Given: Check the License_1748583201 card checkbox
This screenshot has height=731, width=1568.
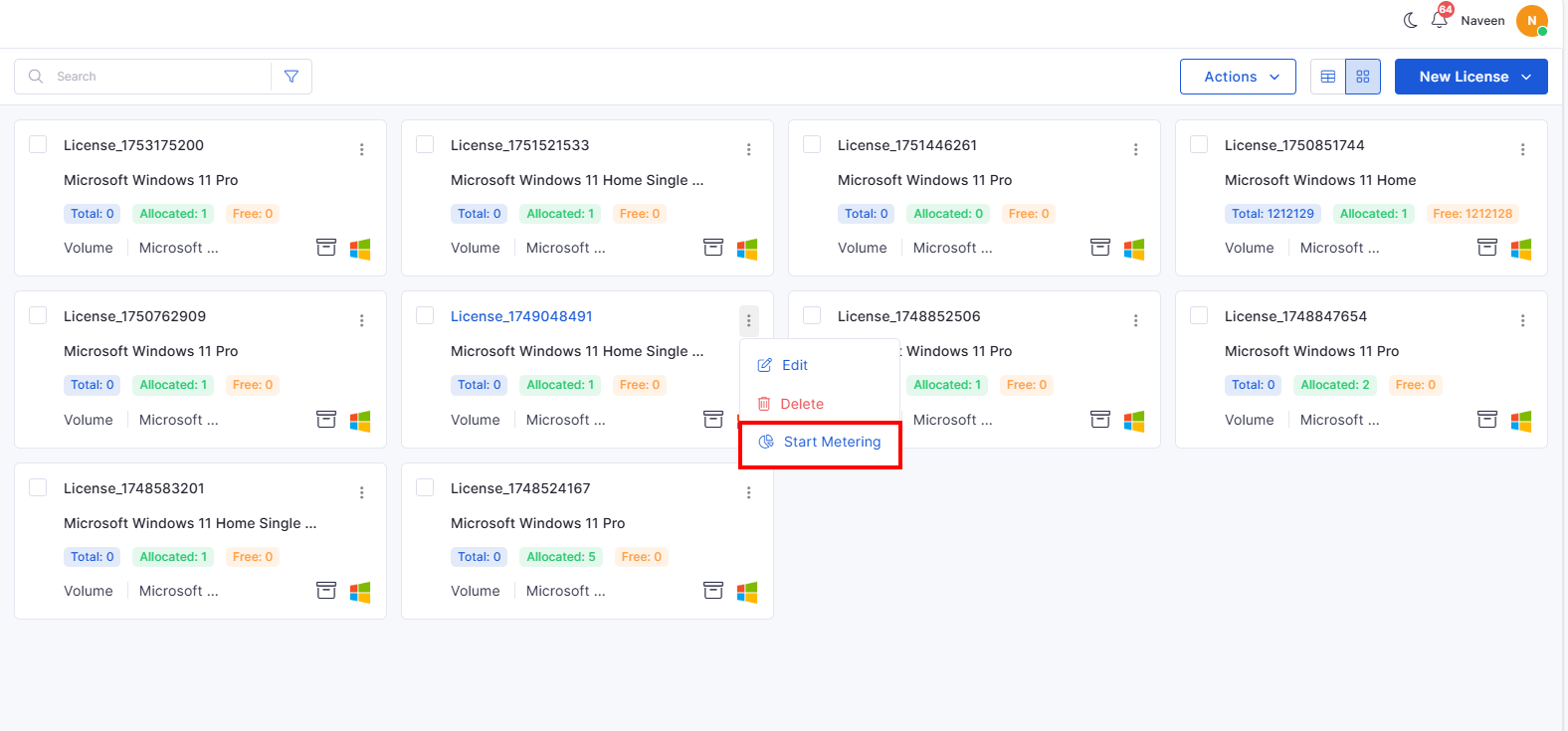Looking at the screenshot, I should click(x=39, y=487).
